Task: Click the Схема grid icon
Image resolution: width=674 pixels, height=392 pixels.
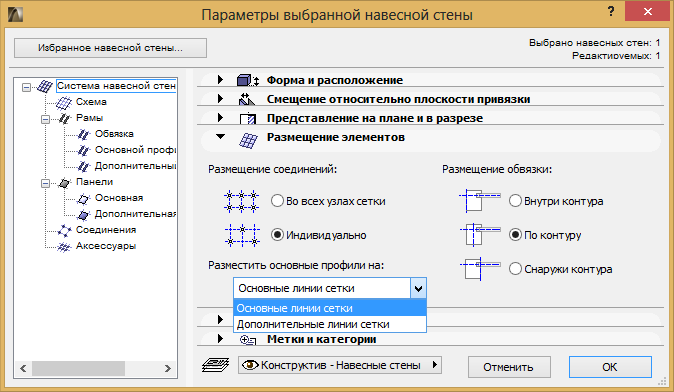Action: coord(64,102)
